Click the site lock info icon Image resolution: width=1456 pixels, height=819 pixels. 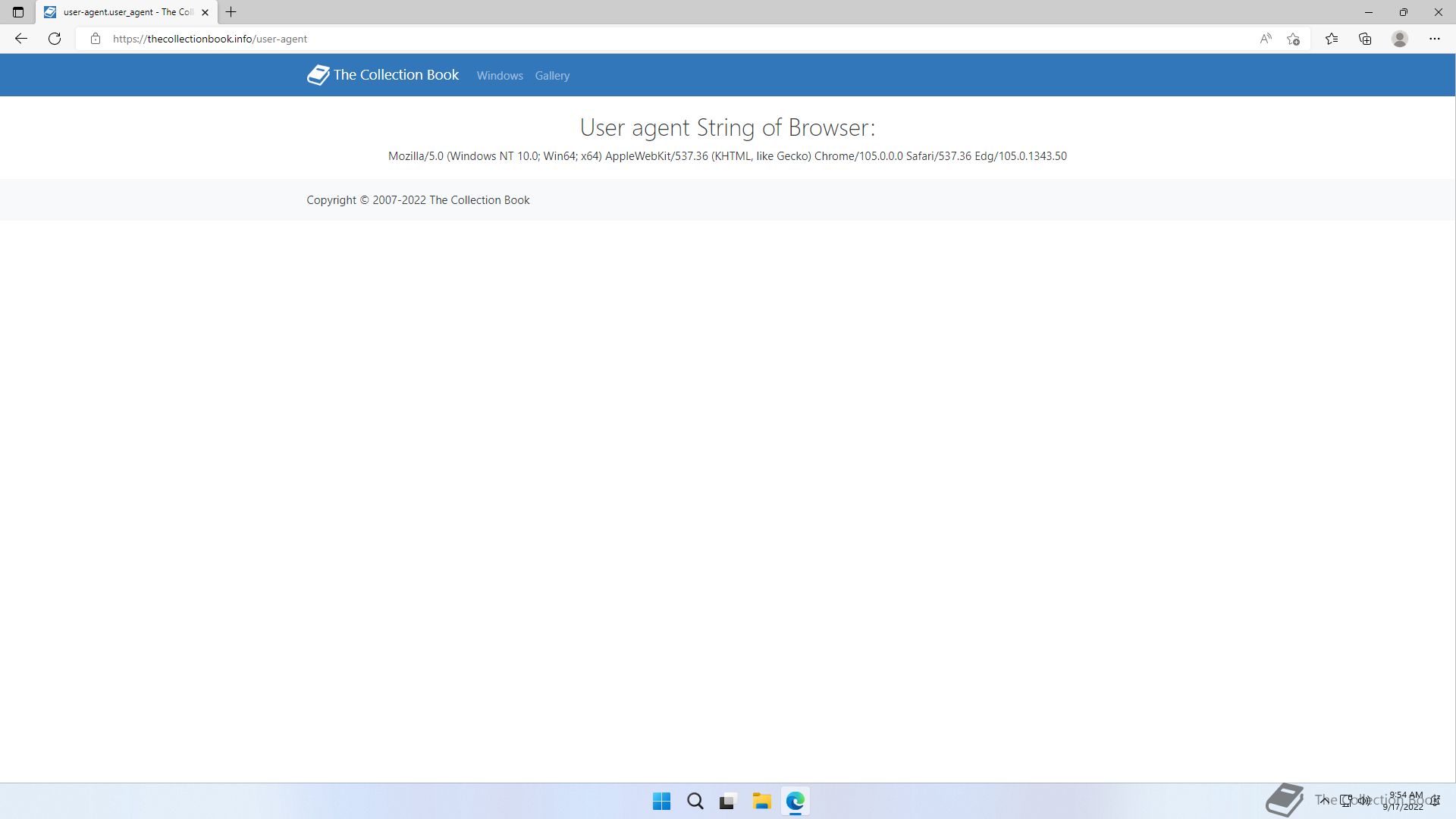[96, 39]
